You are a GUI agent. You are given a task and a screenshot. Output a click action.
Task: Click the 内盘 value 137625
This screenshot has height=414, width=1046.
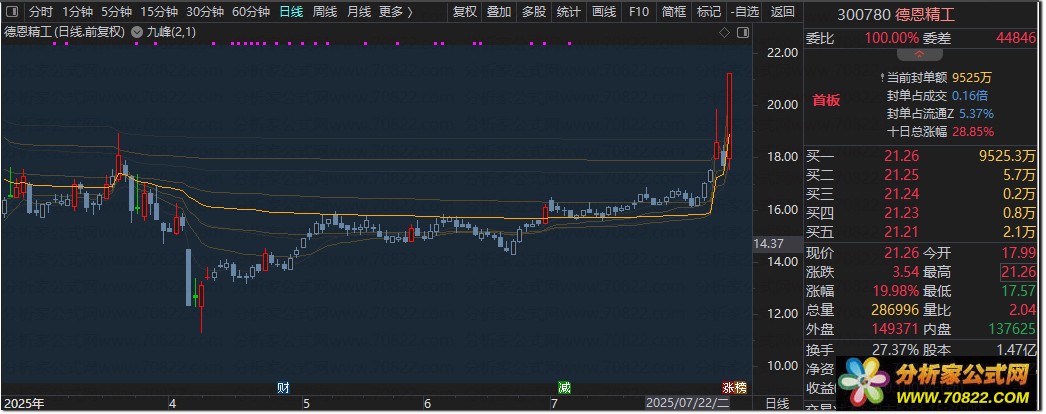click(x=1014, y=329)
